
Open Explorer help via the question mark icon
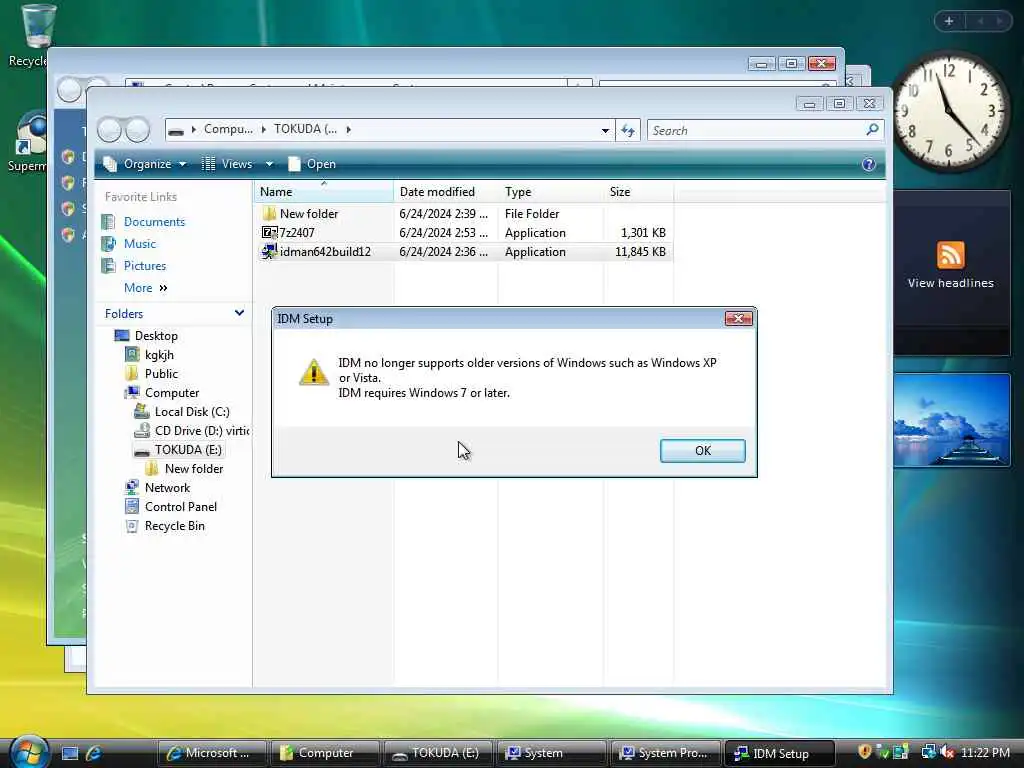[869, 164]
